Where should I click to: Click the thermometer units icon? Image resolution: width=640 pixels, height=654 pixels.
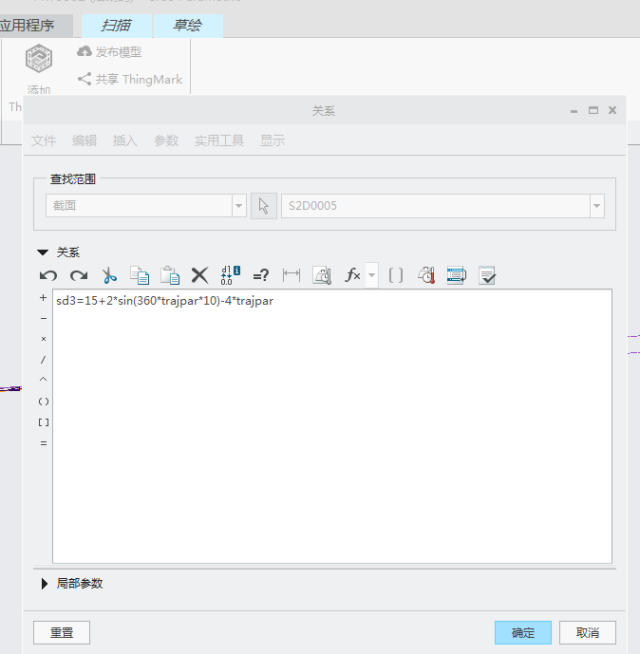click(426, 276)
